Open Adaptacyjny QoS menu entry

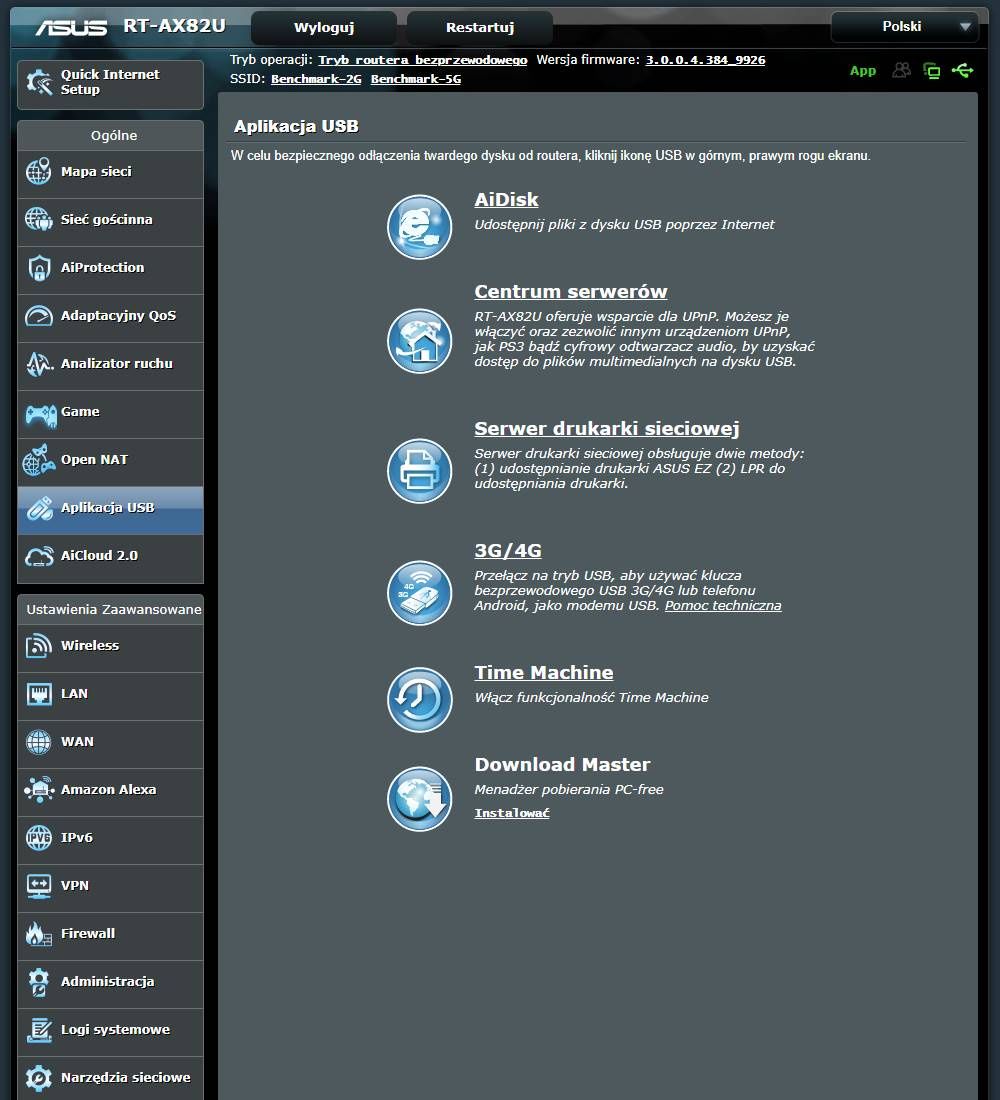pos(110,318)
